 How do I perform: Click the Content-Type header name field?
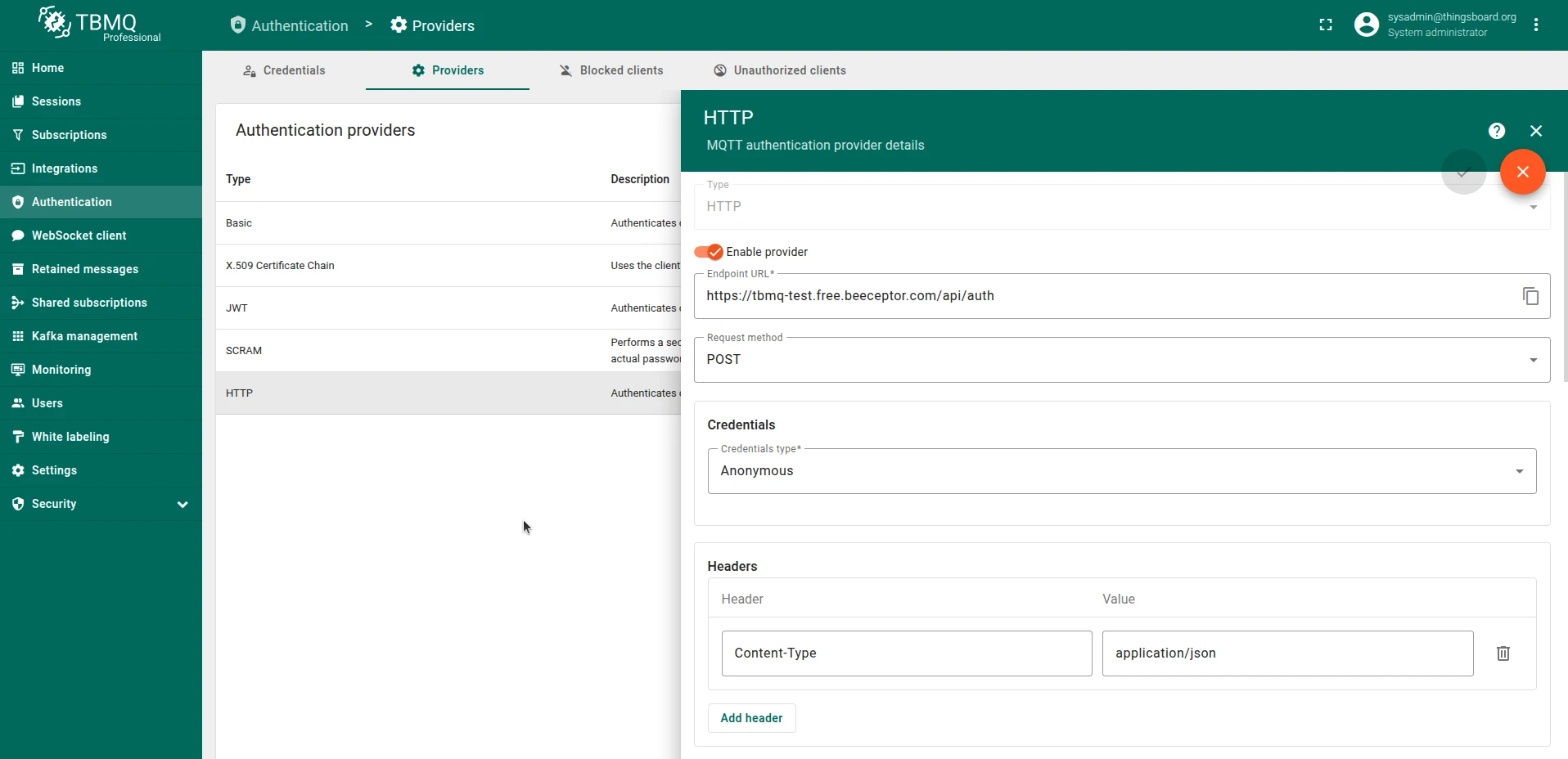coord(907,653)
